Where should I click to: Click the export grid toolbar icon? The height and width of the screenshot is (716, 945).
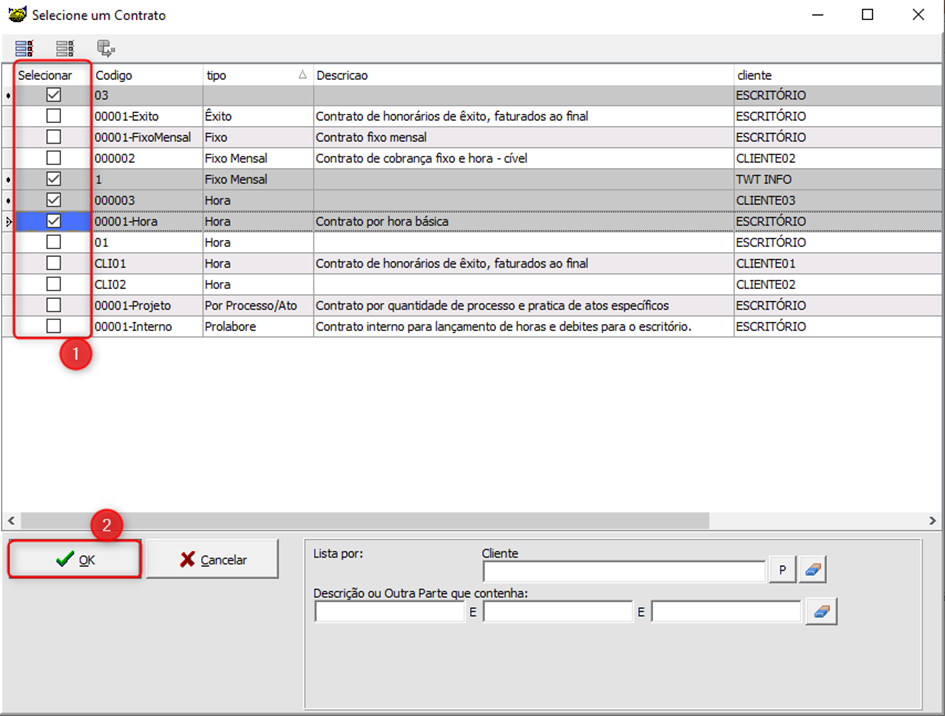coord(106,48)
